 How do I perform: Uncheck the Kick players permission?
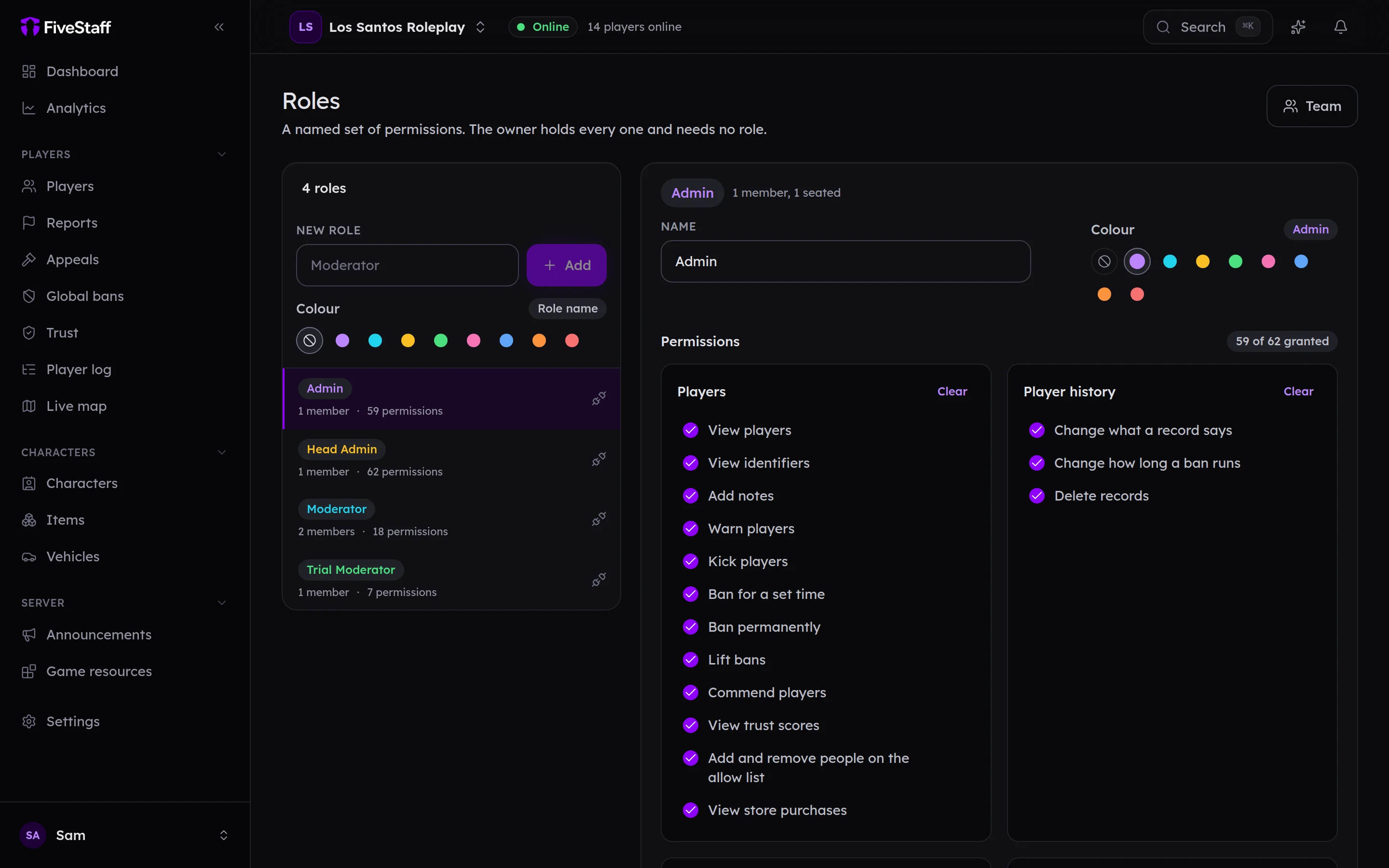tap(691, 561)
